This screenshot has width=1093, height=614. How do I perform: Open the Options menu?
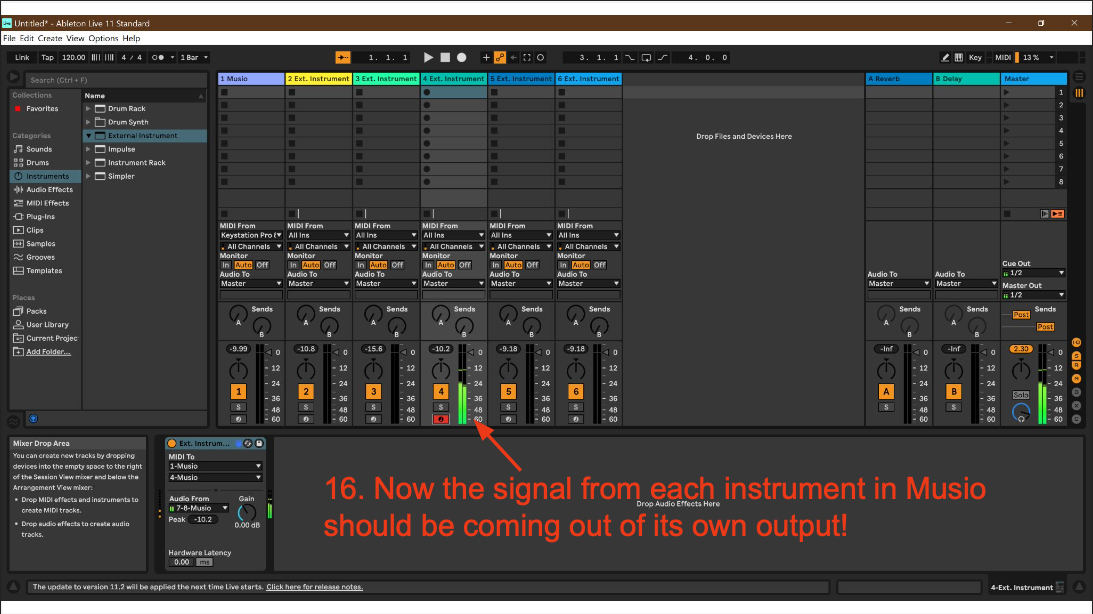[103, 38]
